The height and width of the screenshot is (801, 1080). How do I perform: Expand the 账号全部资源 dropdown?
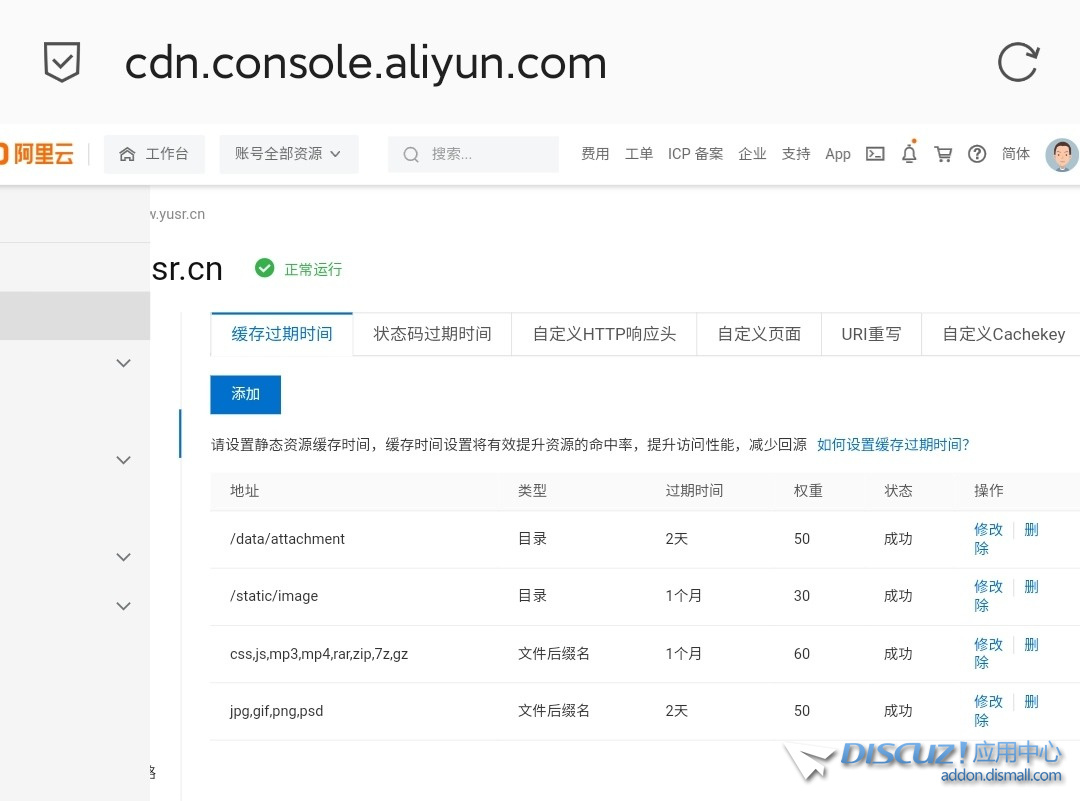pyautogui.click(x=288, y=154)
